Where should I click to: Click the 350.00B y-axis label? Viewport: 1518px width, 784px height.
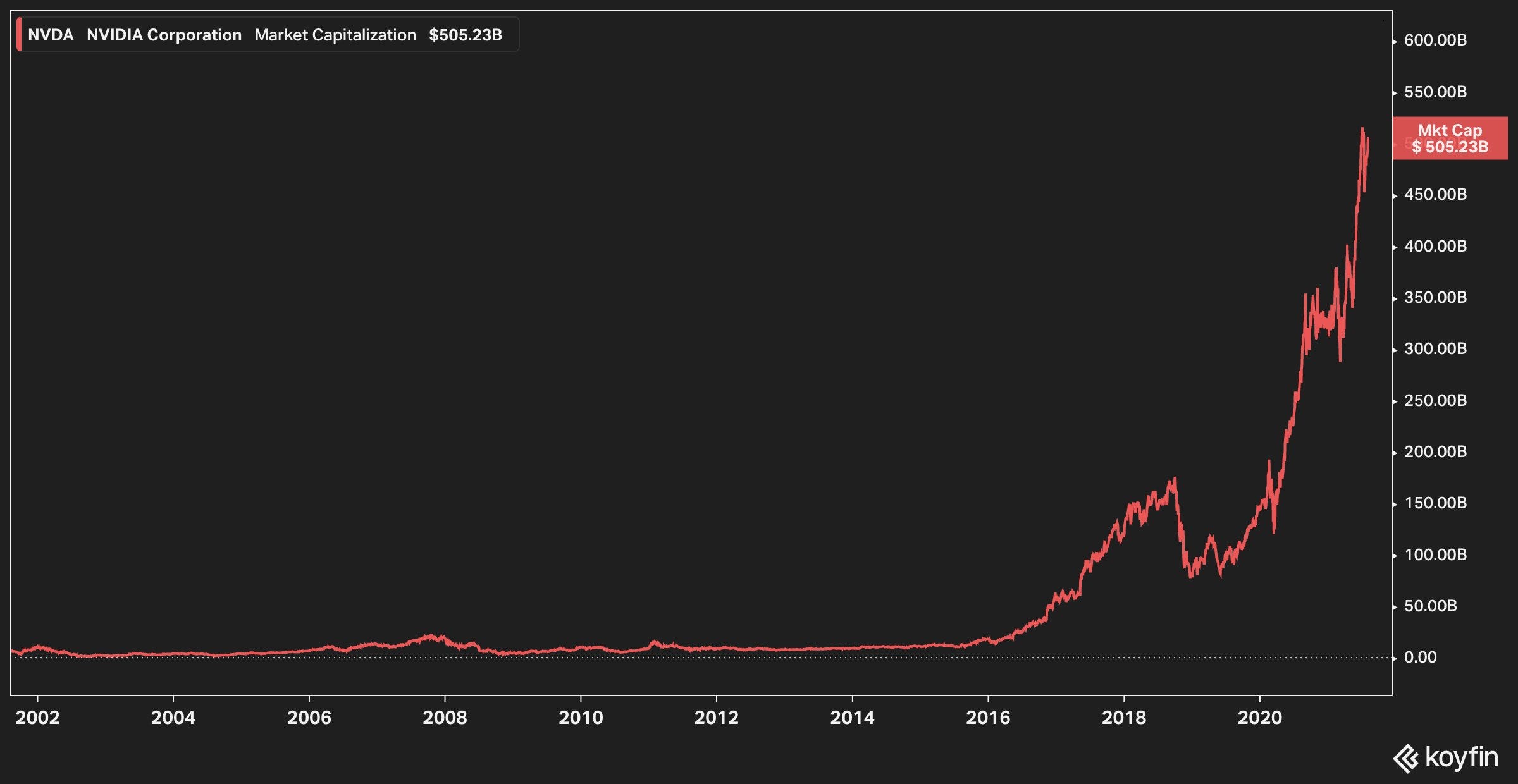(x=1435, y=297)
